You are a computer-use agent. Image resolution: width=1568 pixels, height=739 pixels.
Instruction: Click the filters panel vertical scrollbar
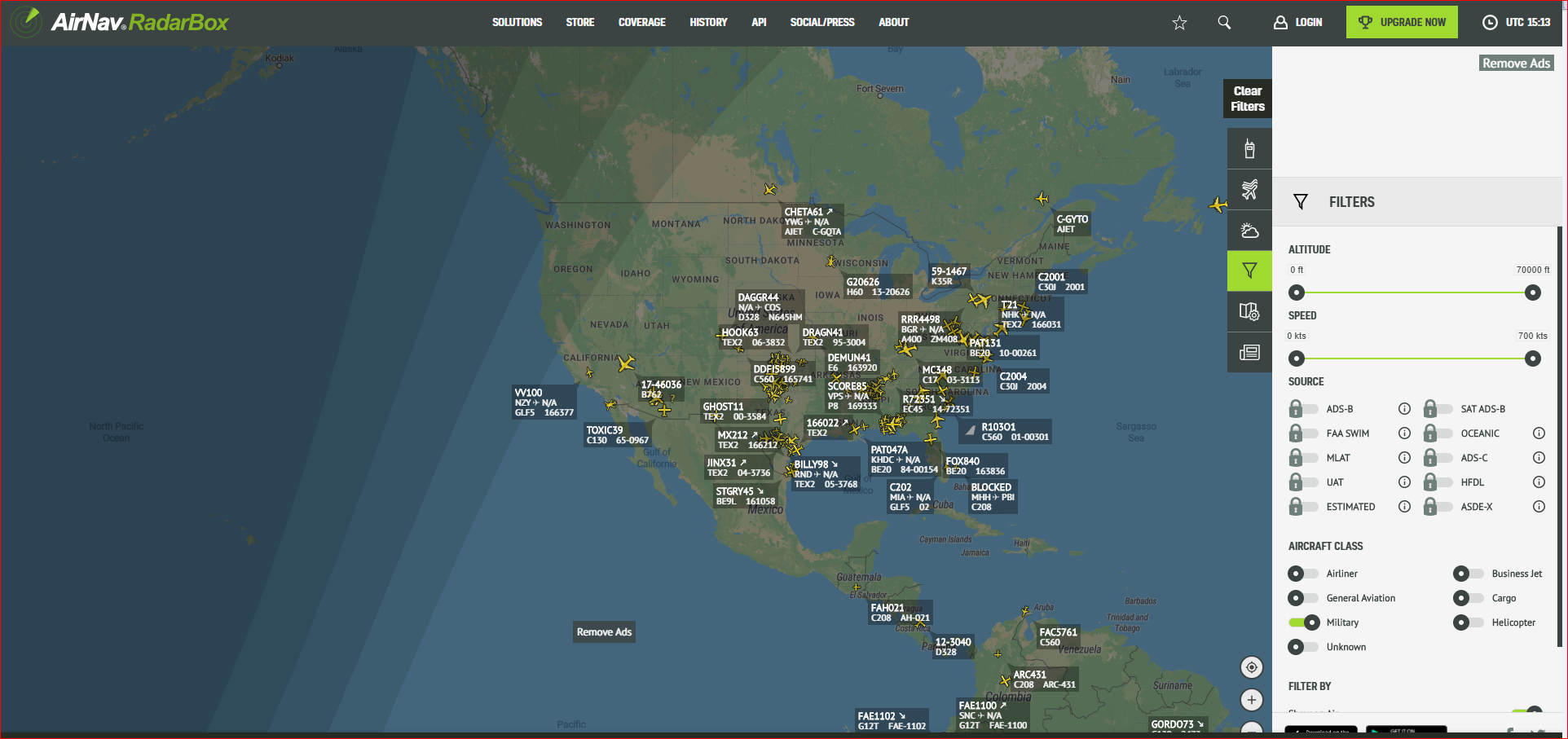point(1560,436)
